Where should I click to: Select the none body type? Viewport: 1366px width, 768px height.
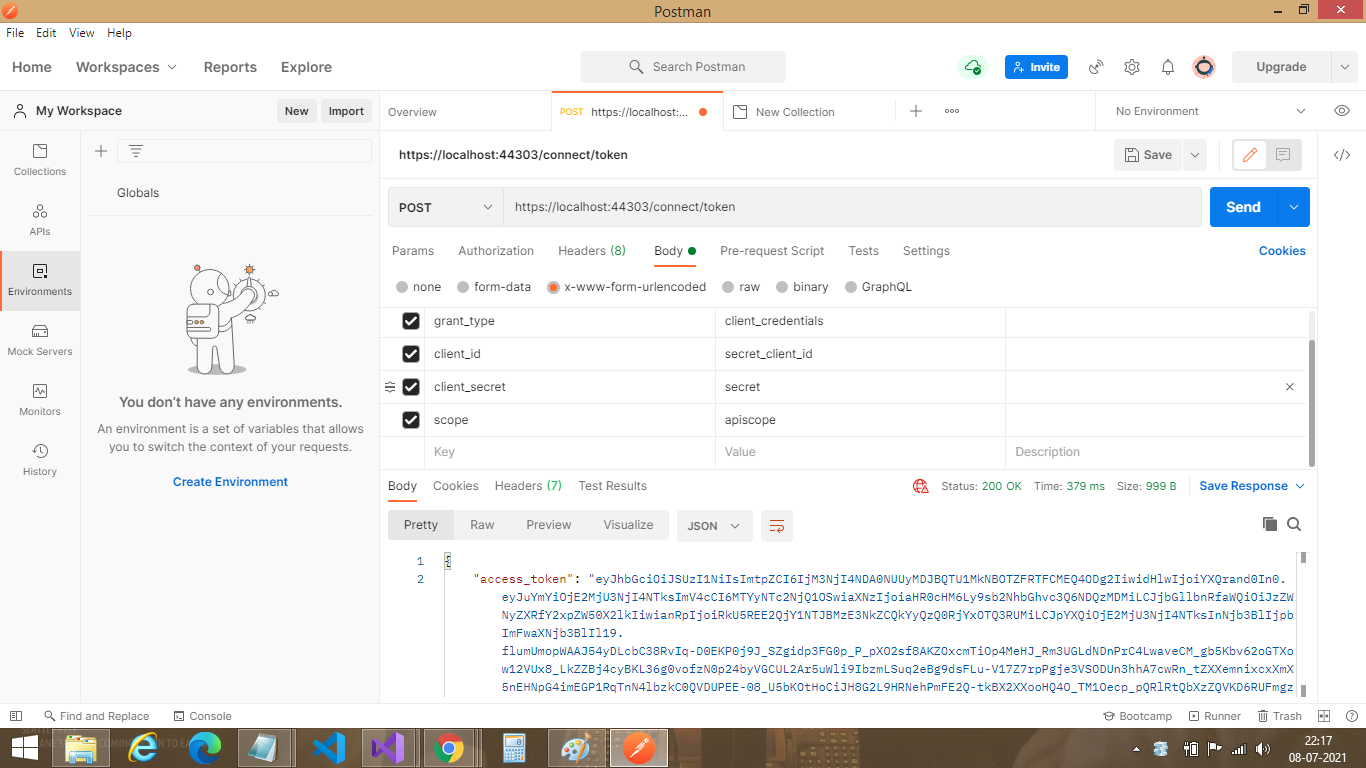(x=402, y=287)
